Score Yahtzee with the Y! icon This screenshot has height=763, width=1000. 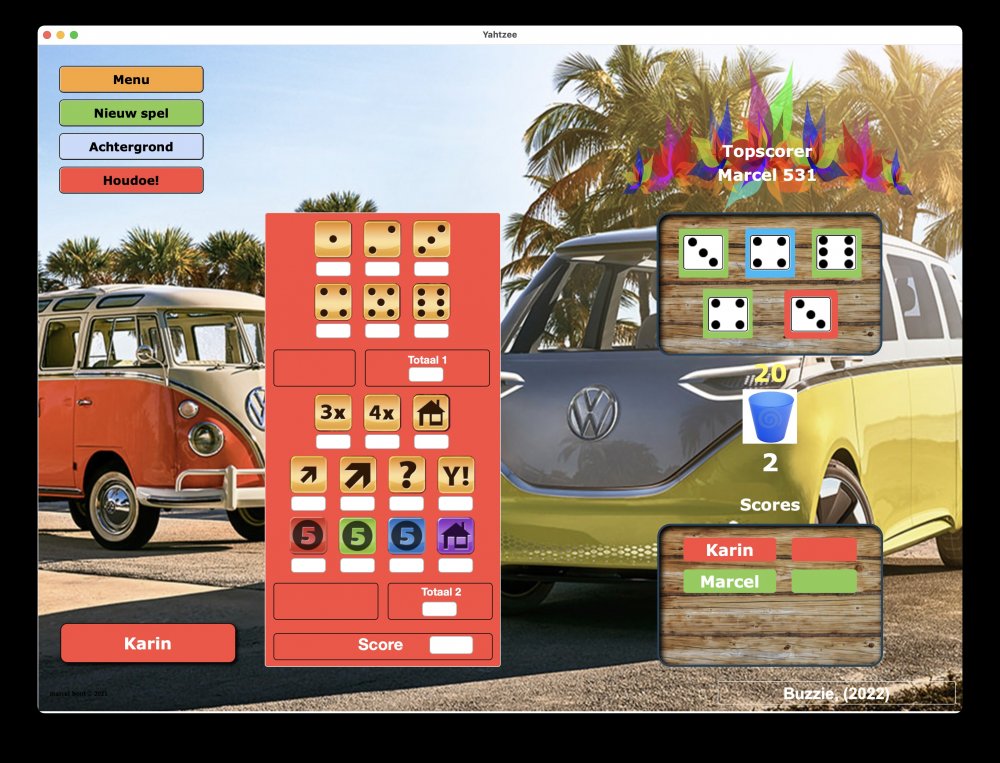coord(456,475)
